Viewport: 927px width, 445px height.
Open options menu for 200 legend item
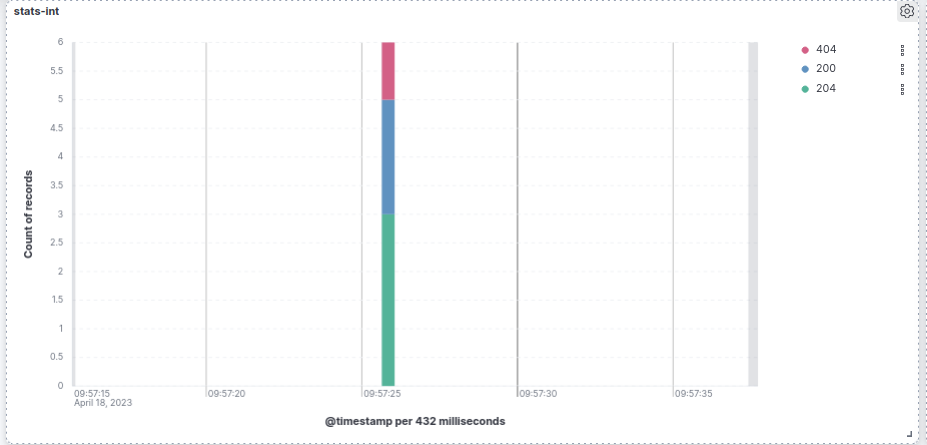(x=902, y=69)
